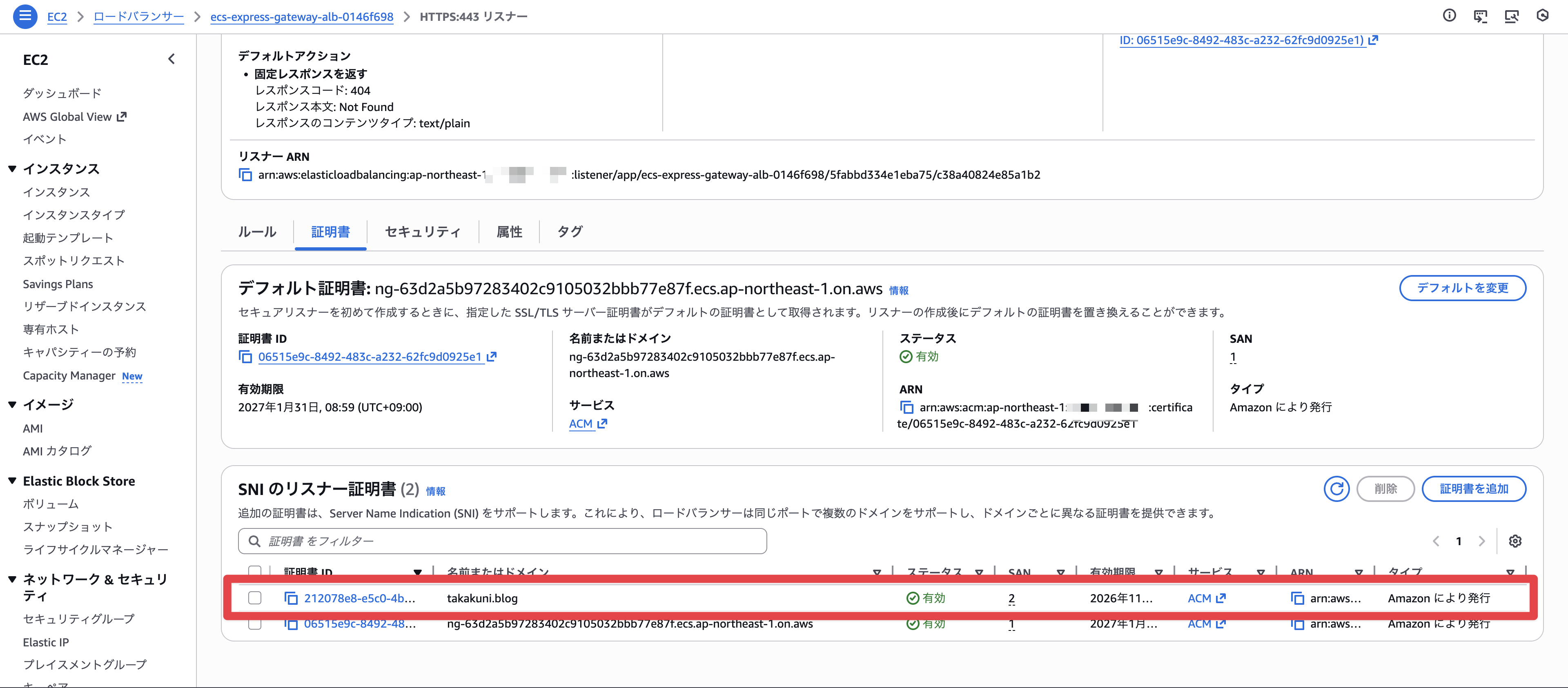
Task: Click 証明書を追加 button
Action: pos(1473,489)
